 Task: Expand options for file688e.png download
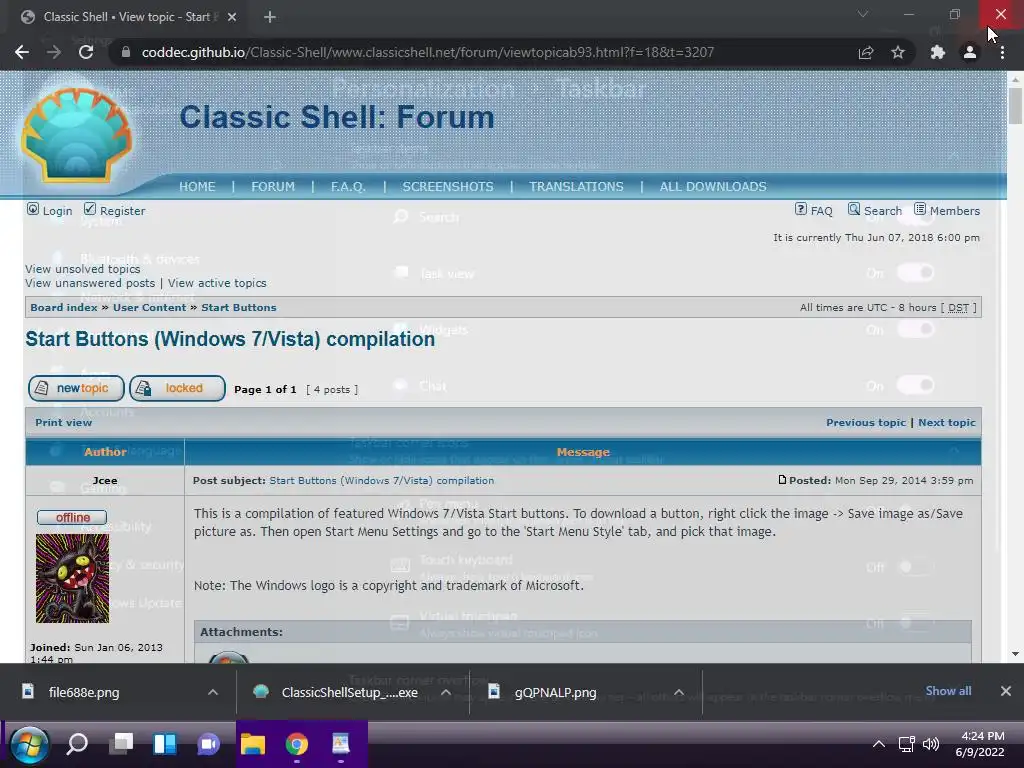213,692
